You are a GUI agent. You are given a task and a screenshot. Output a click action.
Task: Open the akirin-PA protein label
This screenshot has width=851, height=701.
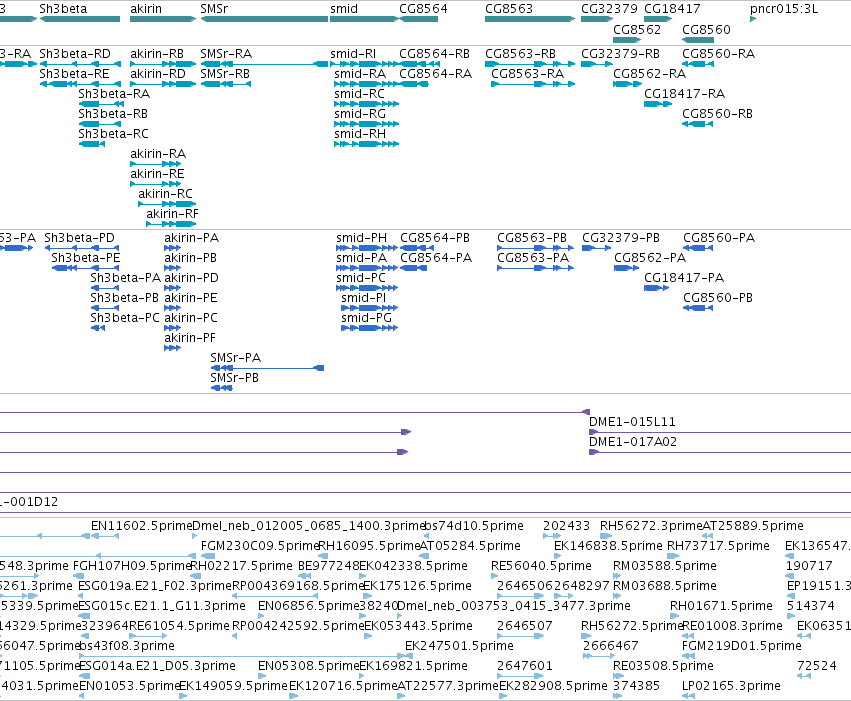[192, 238]
